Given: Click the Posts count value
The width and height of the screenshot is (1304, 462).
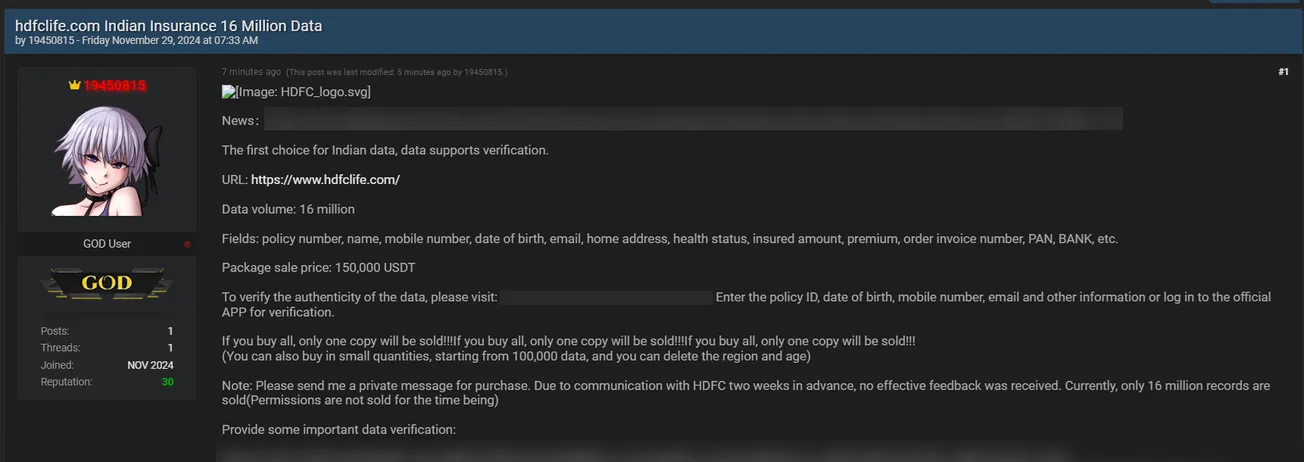Looking at the screenshot, I should pos(170,331).
